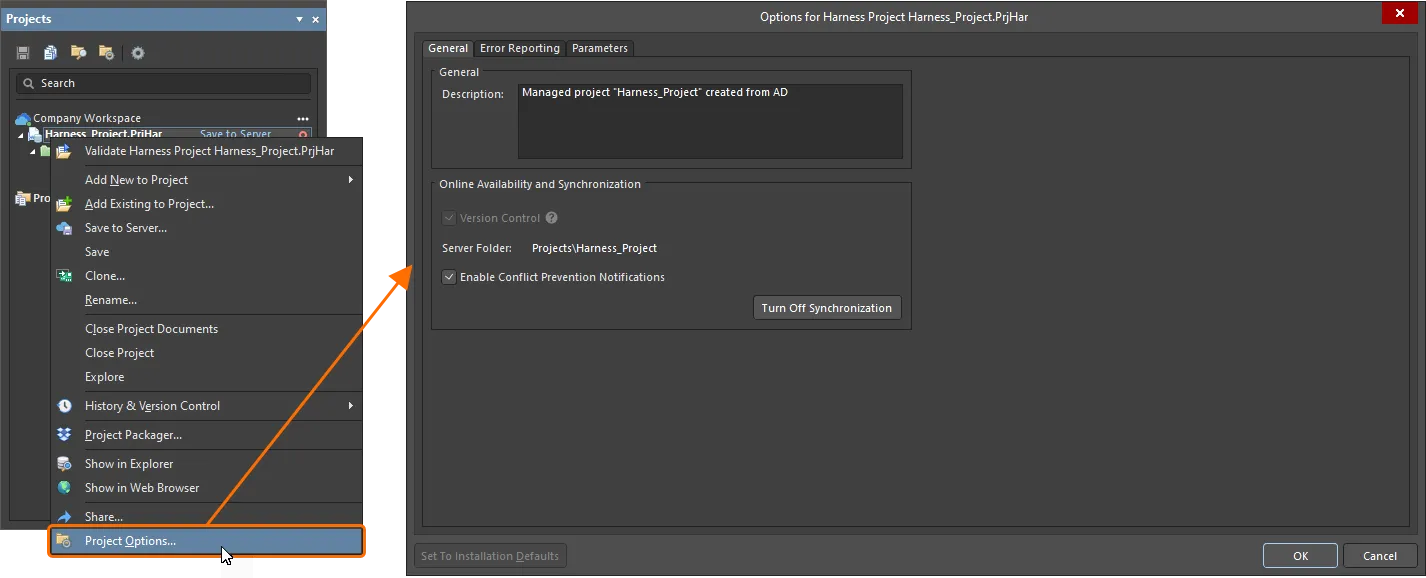Screen dimensions: 1426x578
Task: Click into the Description text box
Action: click(710, 121)
